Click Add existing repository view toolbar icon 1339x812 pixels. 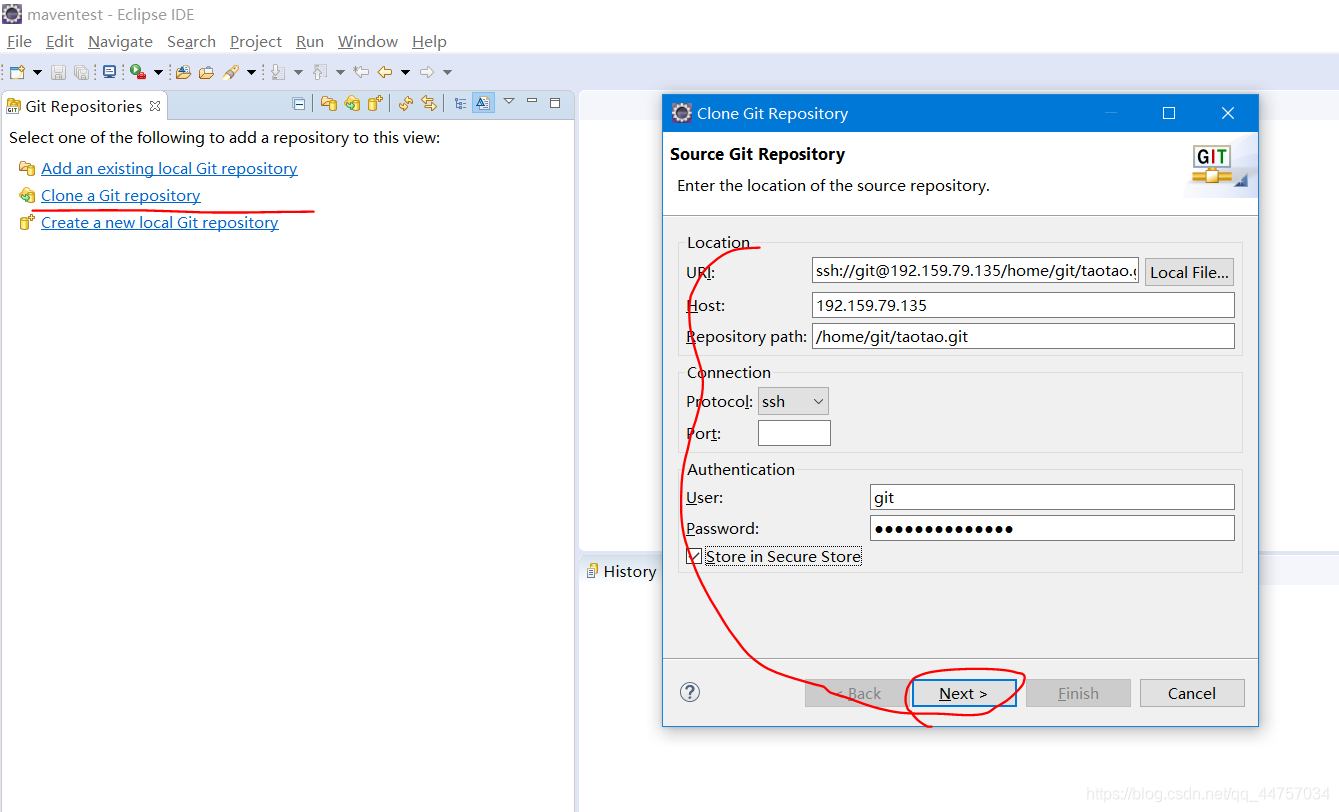(x=329, y=103)
